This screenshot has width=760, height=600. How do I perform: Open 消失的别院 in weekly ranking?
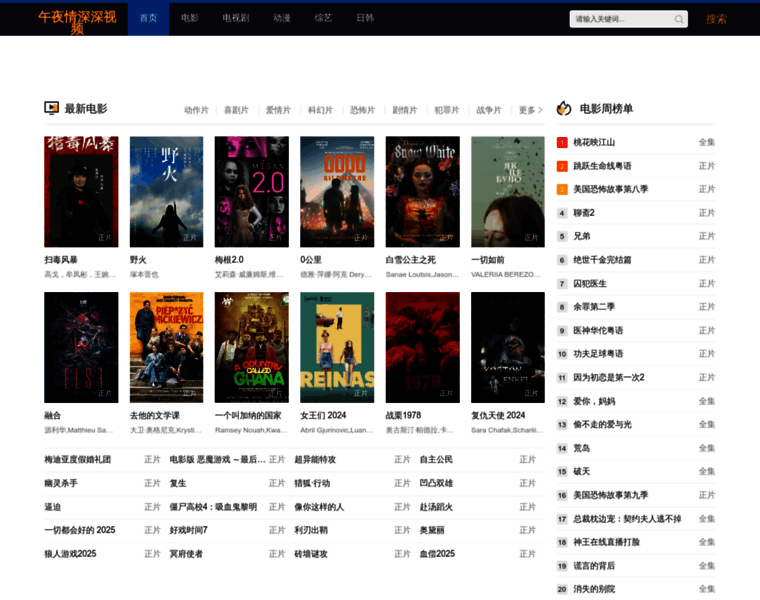click(594, 589)
